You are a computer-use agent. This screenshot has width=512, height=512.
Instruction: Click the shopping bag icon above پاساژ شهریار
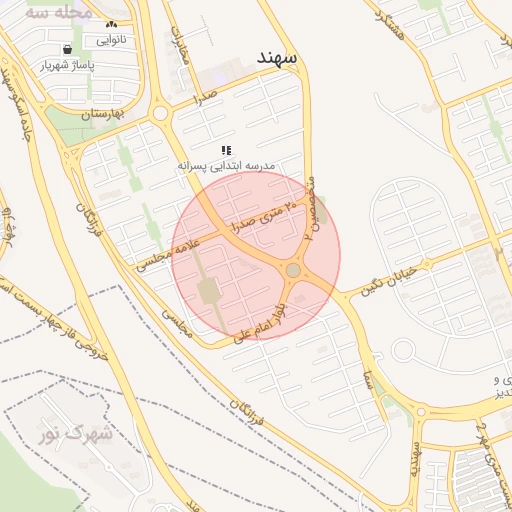(67, 50)
